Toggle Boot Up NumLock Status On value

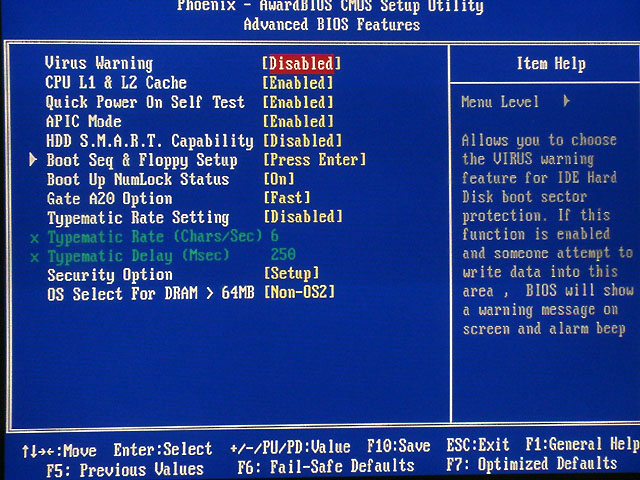coord(279,179)
